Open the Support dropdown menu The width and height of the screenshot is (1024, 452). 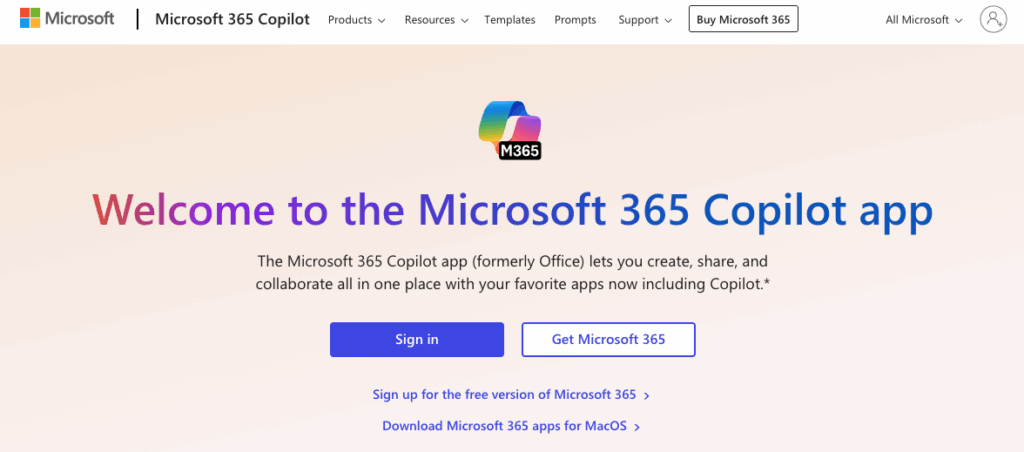(x=644, y=20)
